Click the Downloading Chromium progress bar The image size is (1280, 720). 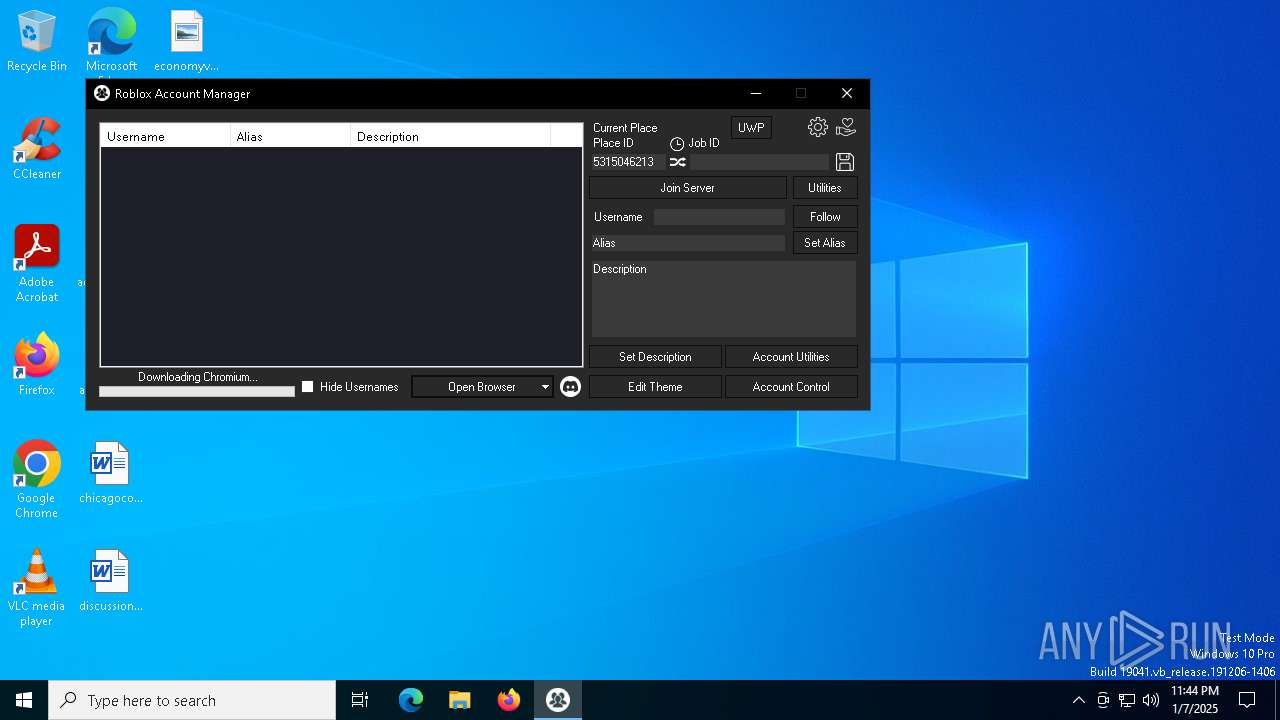pos(197,392)
